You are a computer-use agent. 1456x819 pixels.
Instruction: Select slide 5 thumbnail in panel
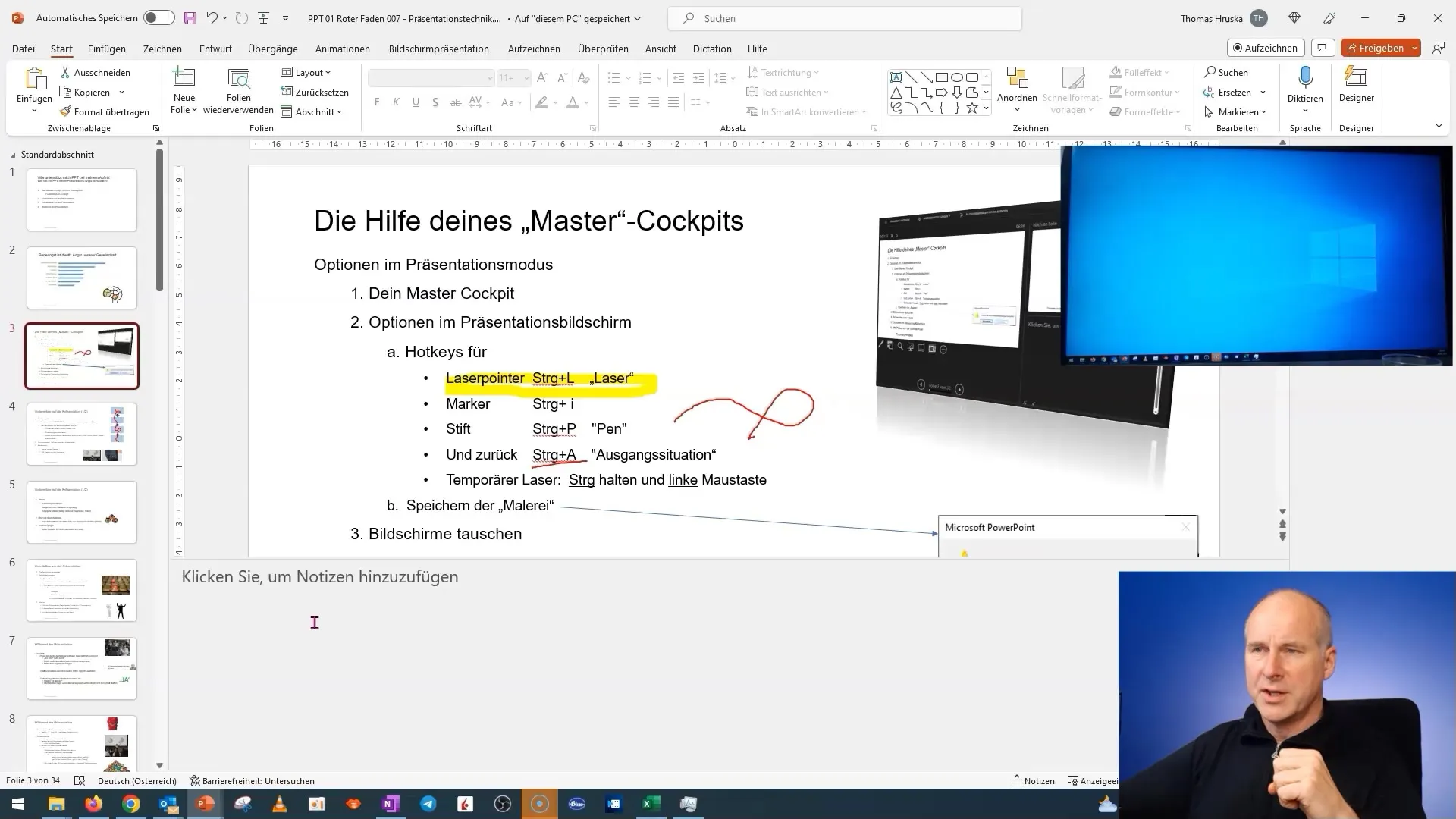tap(82, 512)
